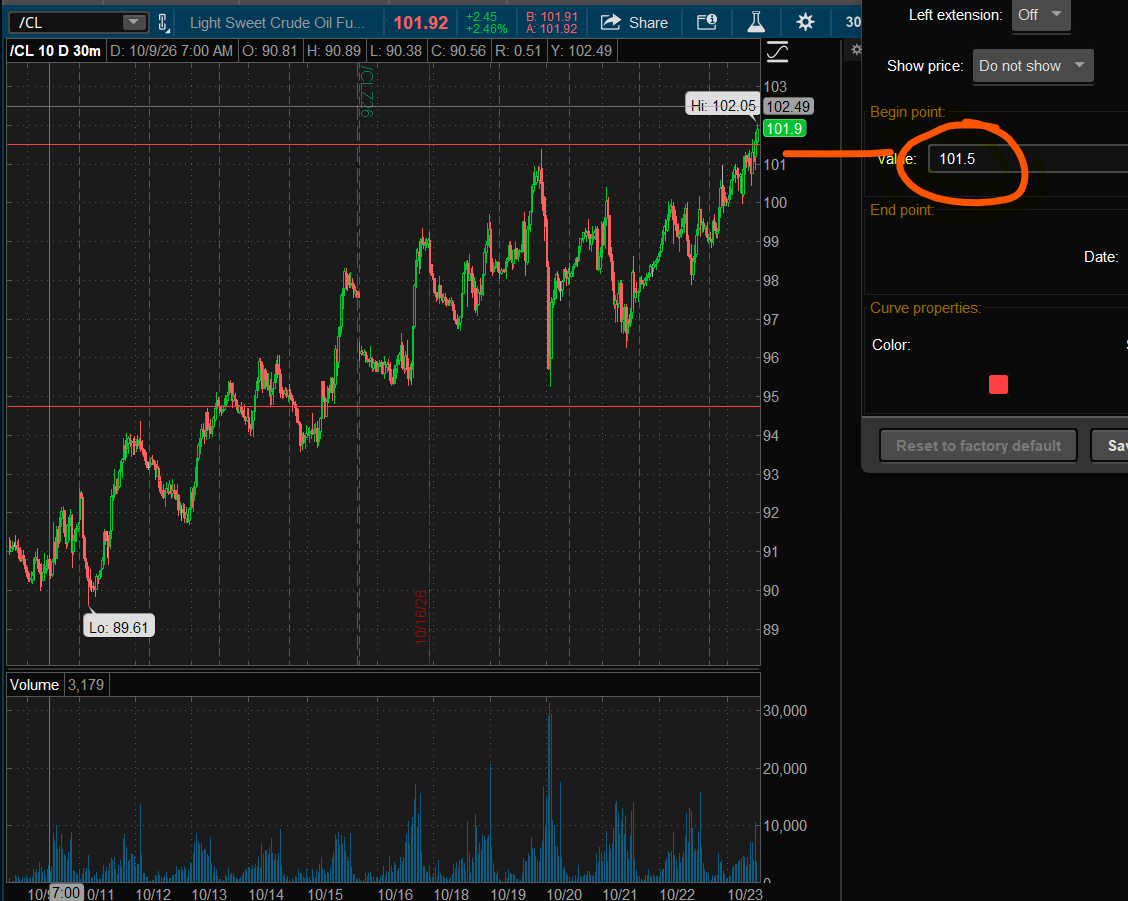Click the 10/14 date axis label
The height and width of the screenshot is (901, 1128).
point(266,894)
